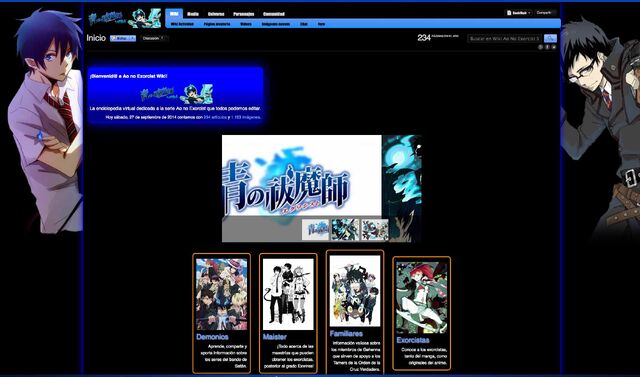Select the third slider thumbnail
The height and width of the screenshot is (377, 640).
tap(375, 229)
